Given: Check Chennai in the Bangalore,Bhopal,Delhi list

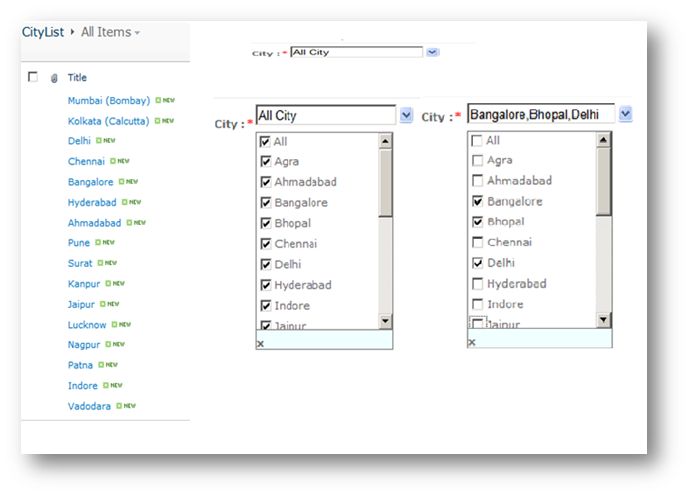Looking at the screenshot, I should click(x=477, y=242).
